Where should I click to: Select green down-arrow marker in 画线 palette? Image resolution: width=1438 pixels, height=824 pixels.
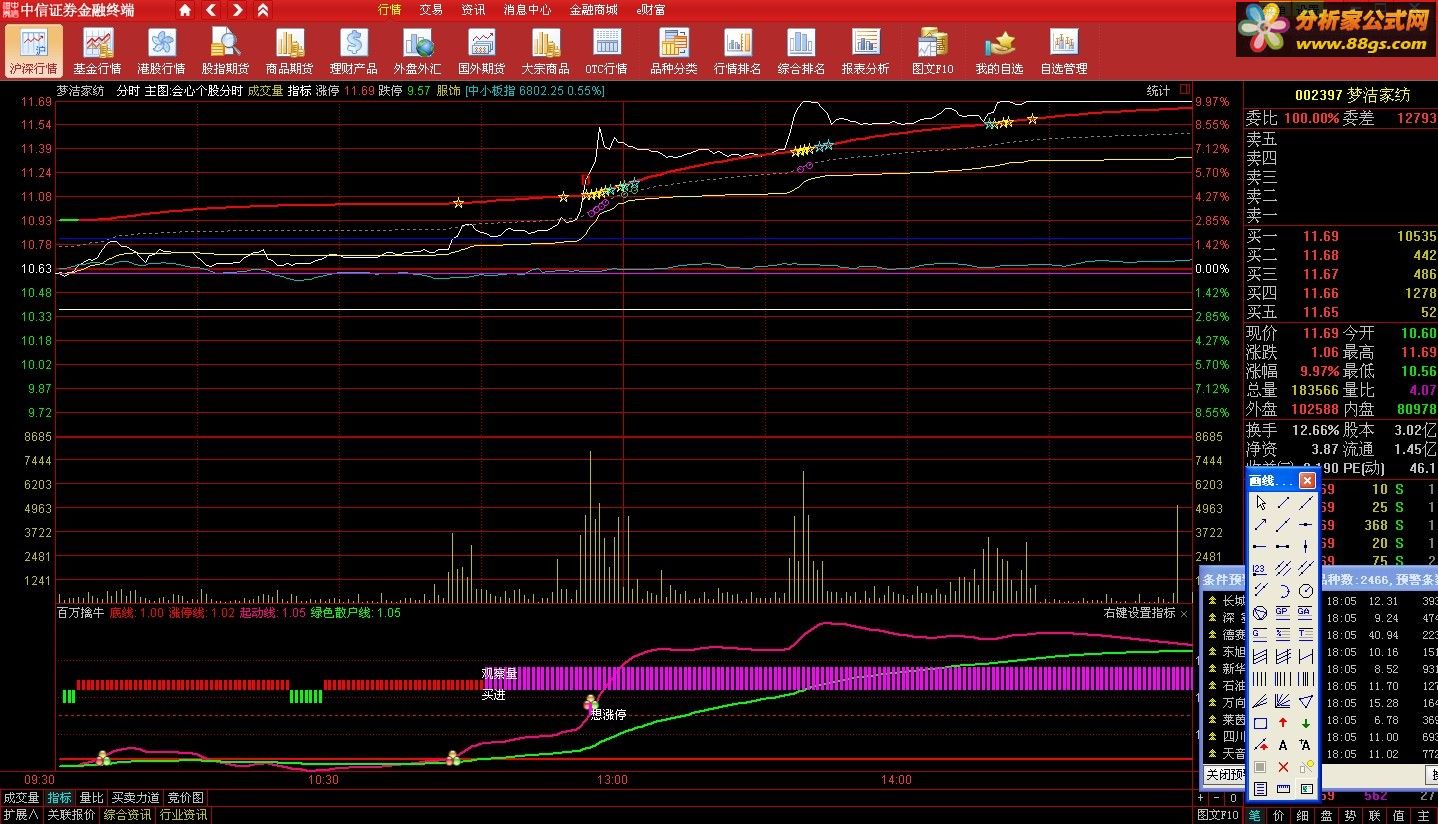pos(1306,722)
